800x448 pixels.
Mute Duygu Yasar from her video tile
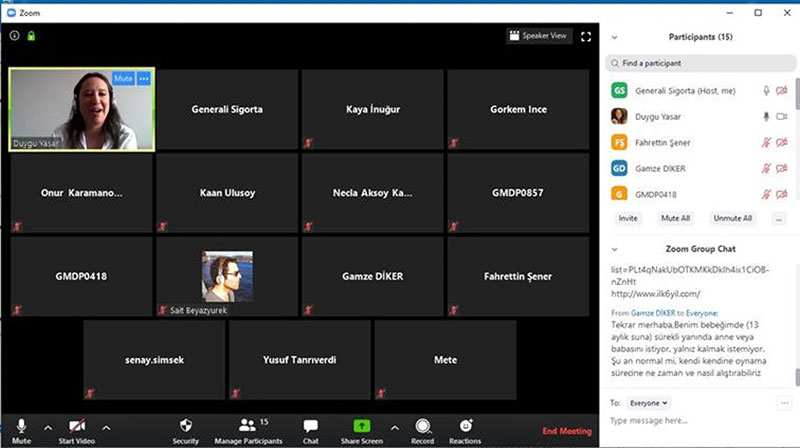[x=123, y=78]
